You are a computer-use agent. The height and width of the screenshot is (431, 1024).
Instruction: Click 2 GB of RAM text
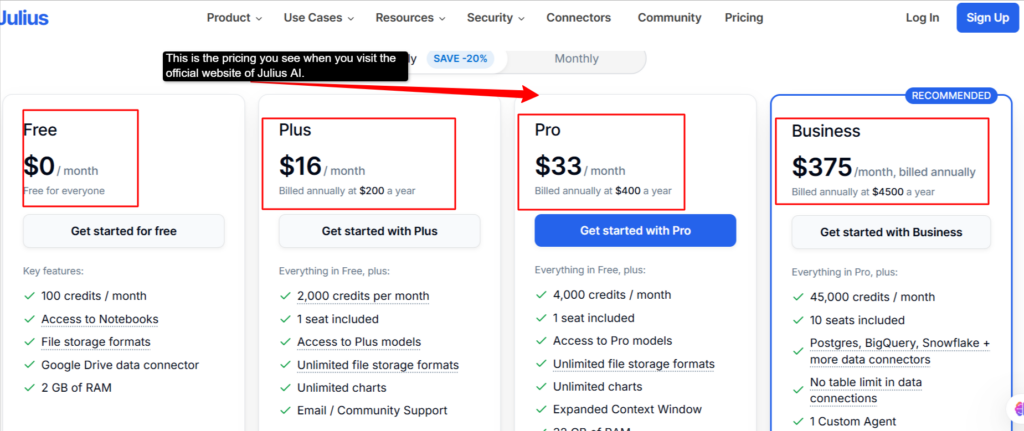(x=76, y=388)
